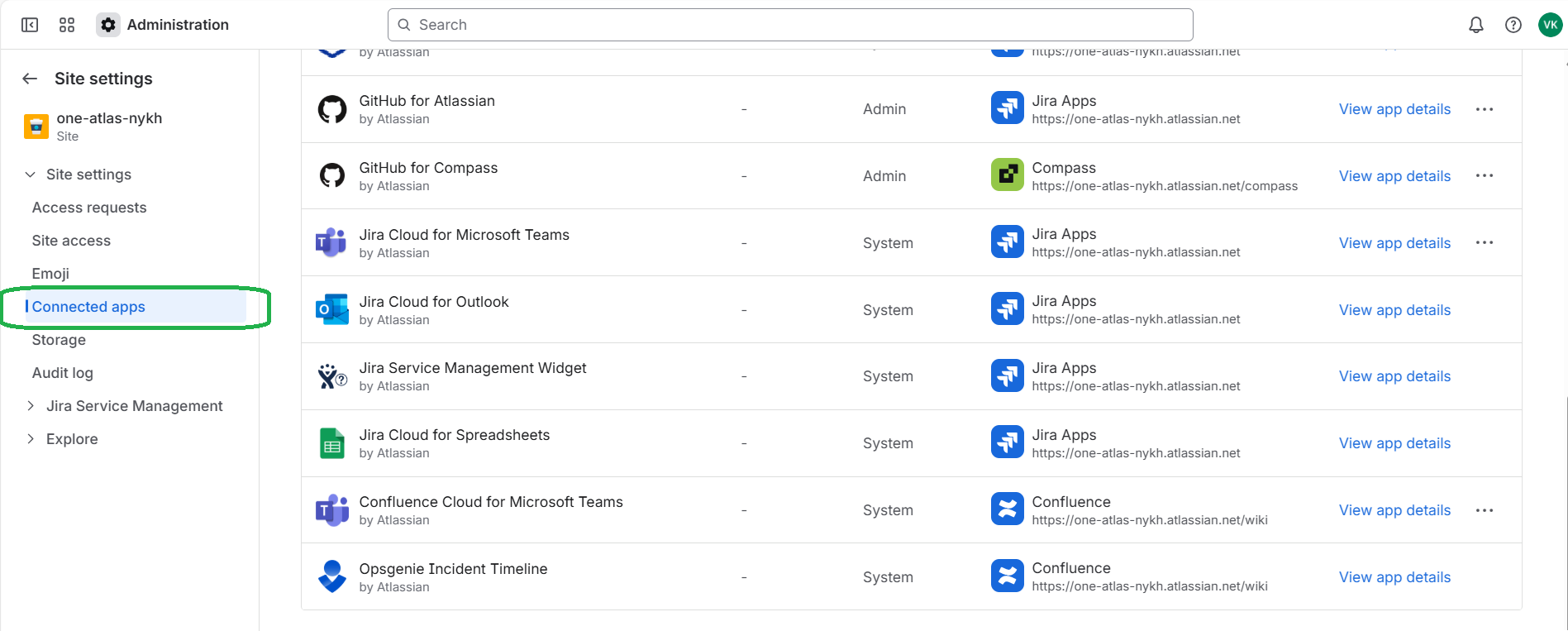1568x631 pixels.
Task: Click Confluence icon in Confluence Cloud for Teams row
Action: (x=1008, y=509)
